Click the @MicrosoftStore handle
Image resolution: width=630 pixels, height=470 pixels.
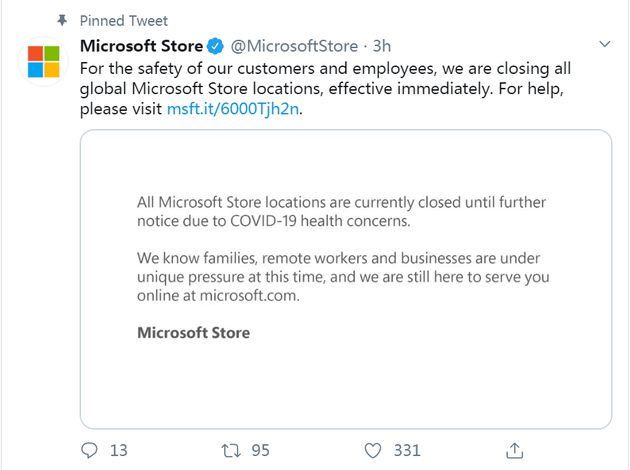pos(294,46)
